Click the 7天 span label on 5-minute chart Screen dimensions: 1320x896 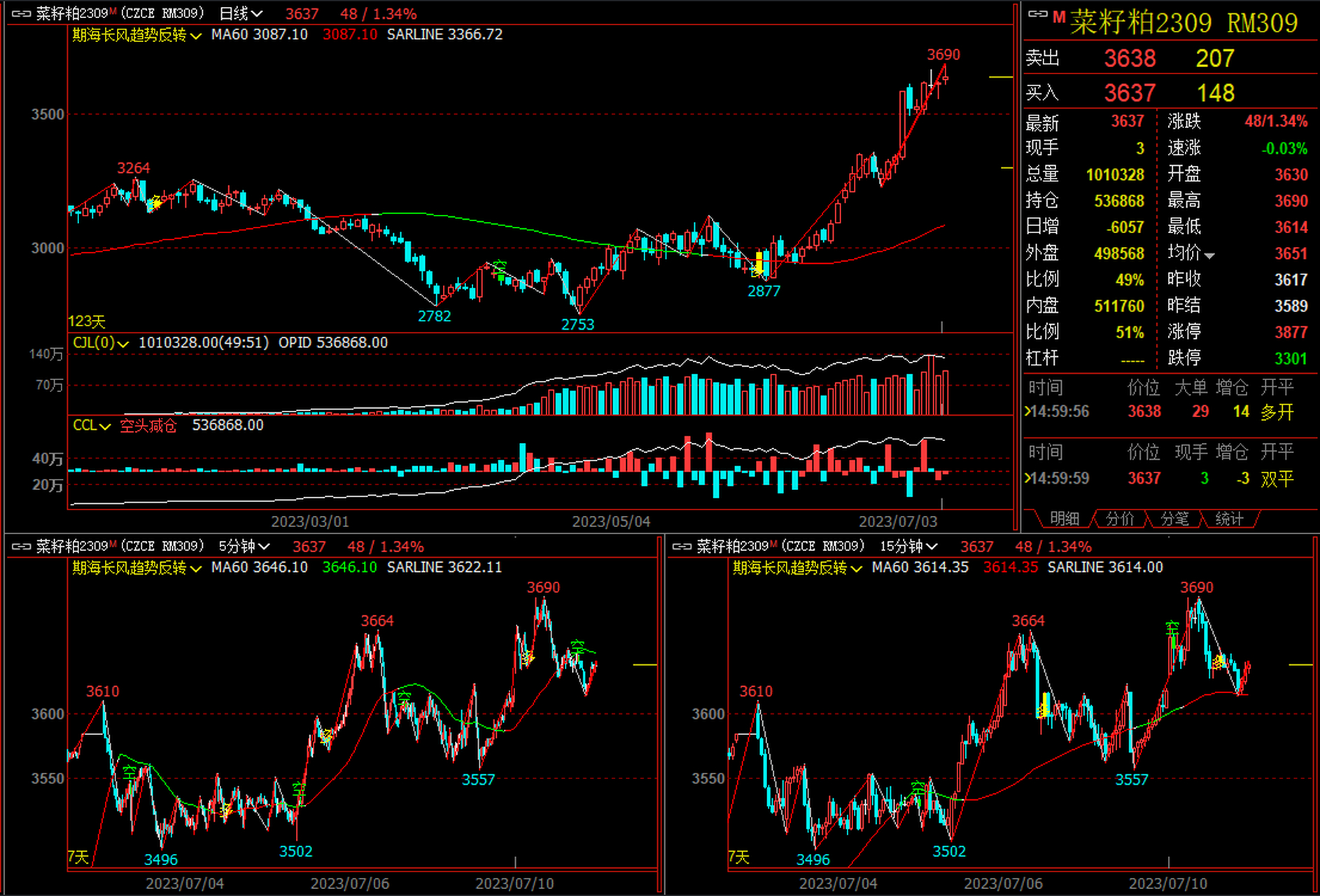(78, 857)
